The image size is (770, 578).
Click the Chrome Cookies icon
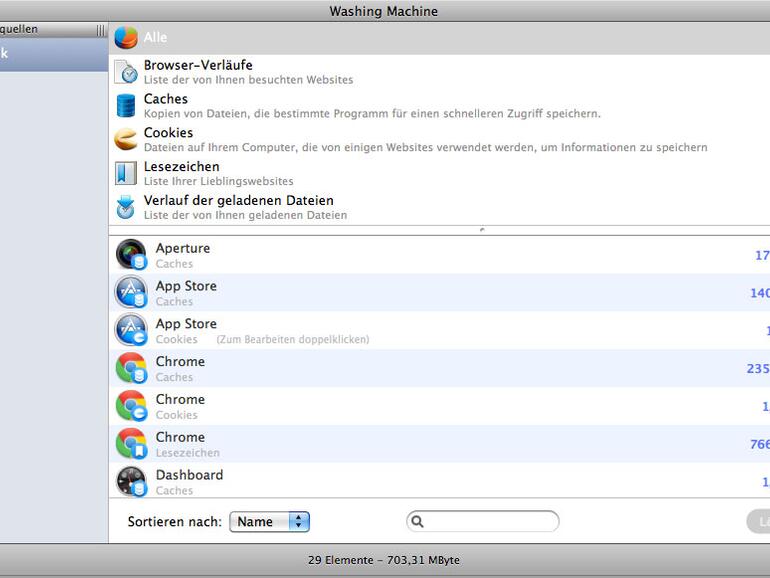[x=132, y=406]
